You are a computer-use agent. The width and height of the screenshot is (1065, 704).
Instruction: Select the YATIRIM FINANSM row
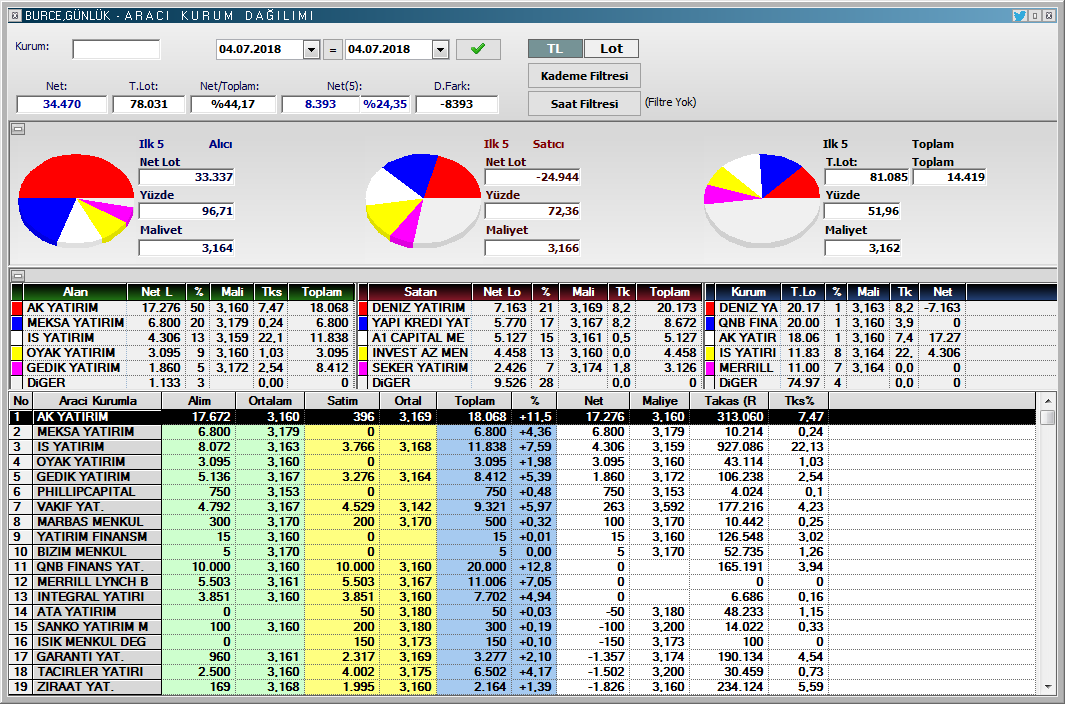[523, 536]
